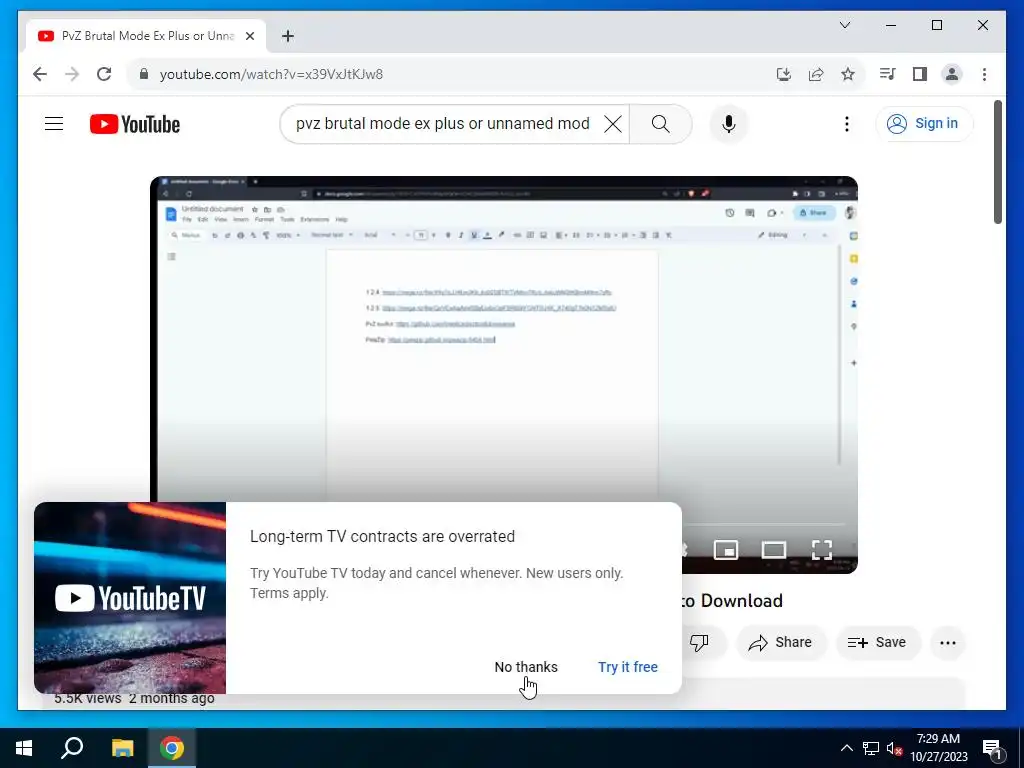Image resolution: width=1024 pixels, height=768 pixels.
Task: Go forward in Chrome
Action: click(72, 74)
